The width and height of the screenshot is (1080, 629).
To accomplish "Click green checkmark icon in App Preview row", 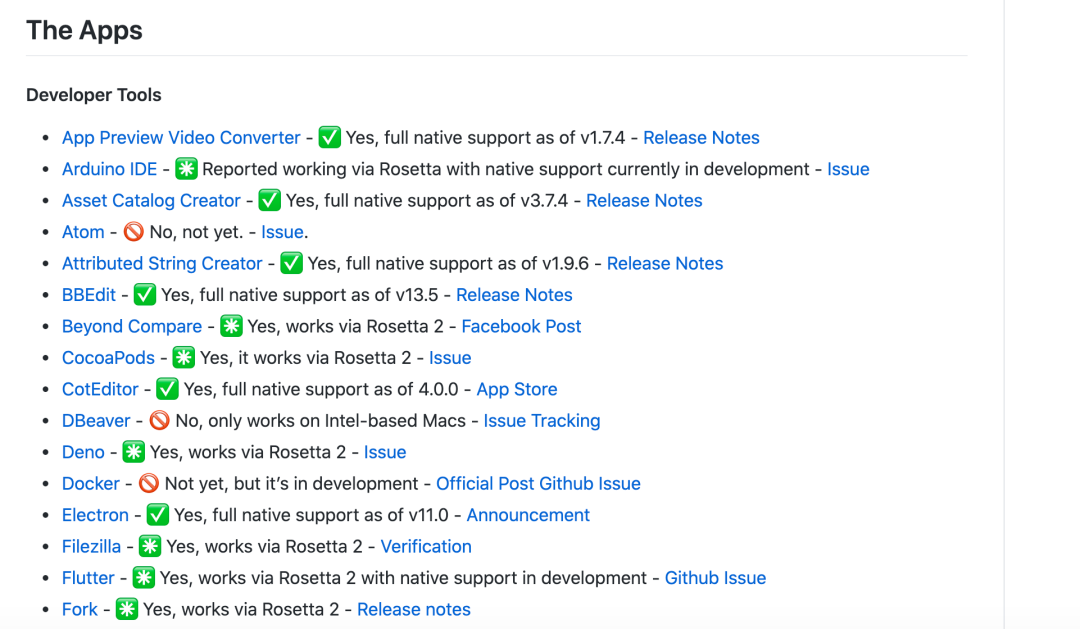I will click(x=329, y=137).
